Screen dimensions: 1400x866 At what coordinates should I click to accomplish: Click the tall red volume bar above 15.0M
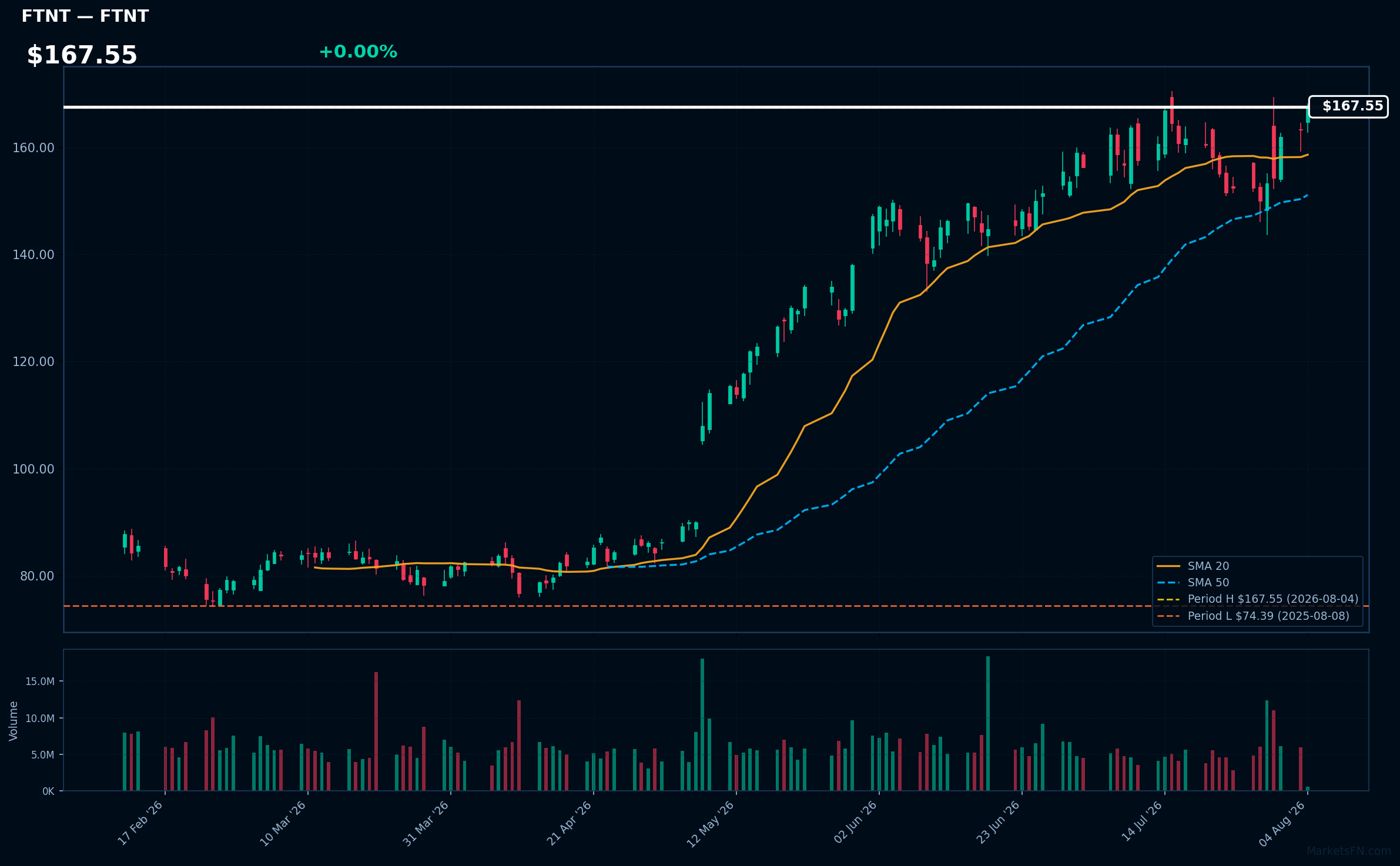tap(376, 731)
